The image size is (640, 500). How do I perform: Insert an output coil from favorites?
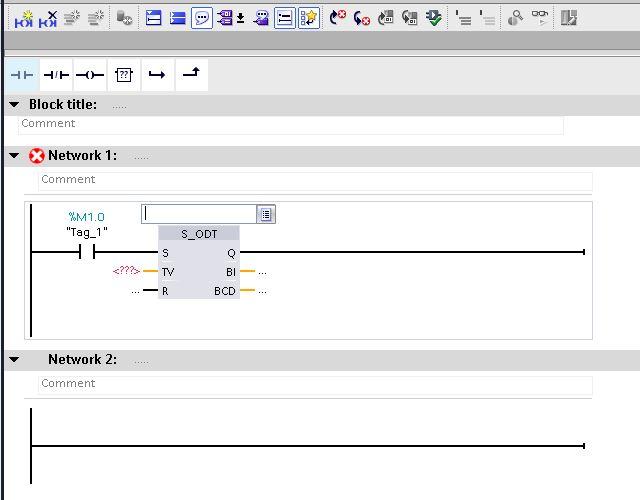(90, 75)
